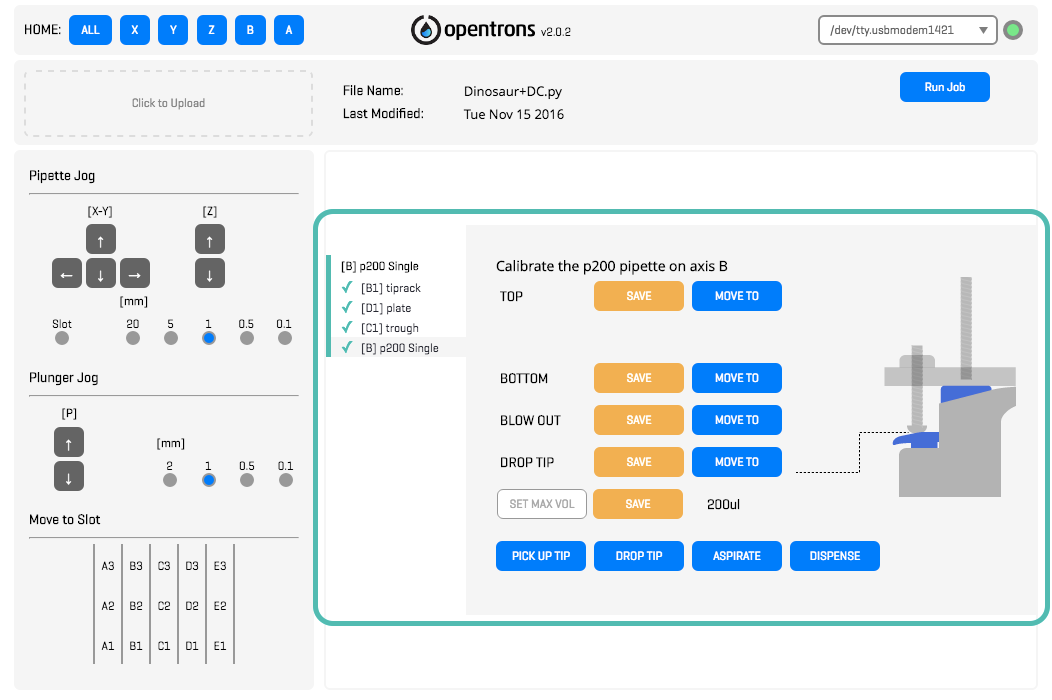
Task: Choose 0.5 mm plunger jog increment
Action: click(247, 480)
